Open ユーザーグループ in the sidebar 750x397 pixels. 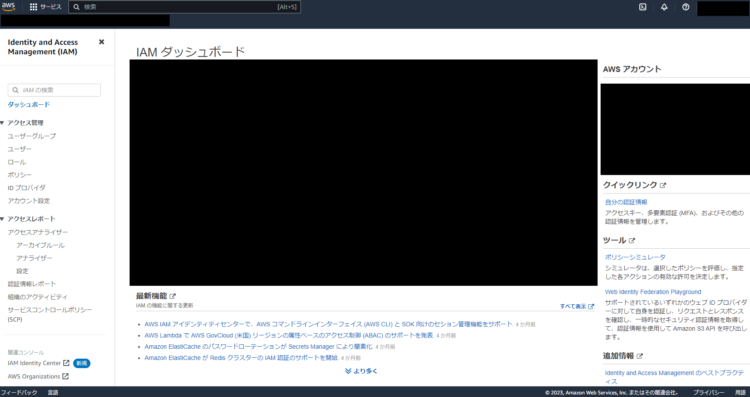tap(32, 136)
